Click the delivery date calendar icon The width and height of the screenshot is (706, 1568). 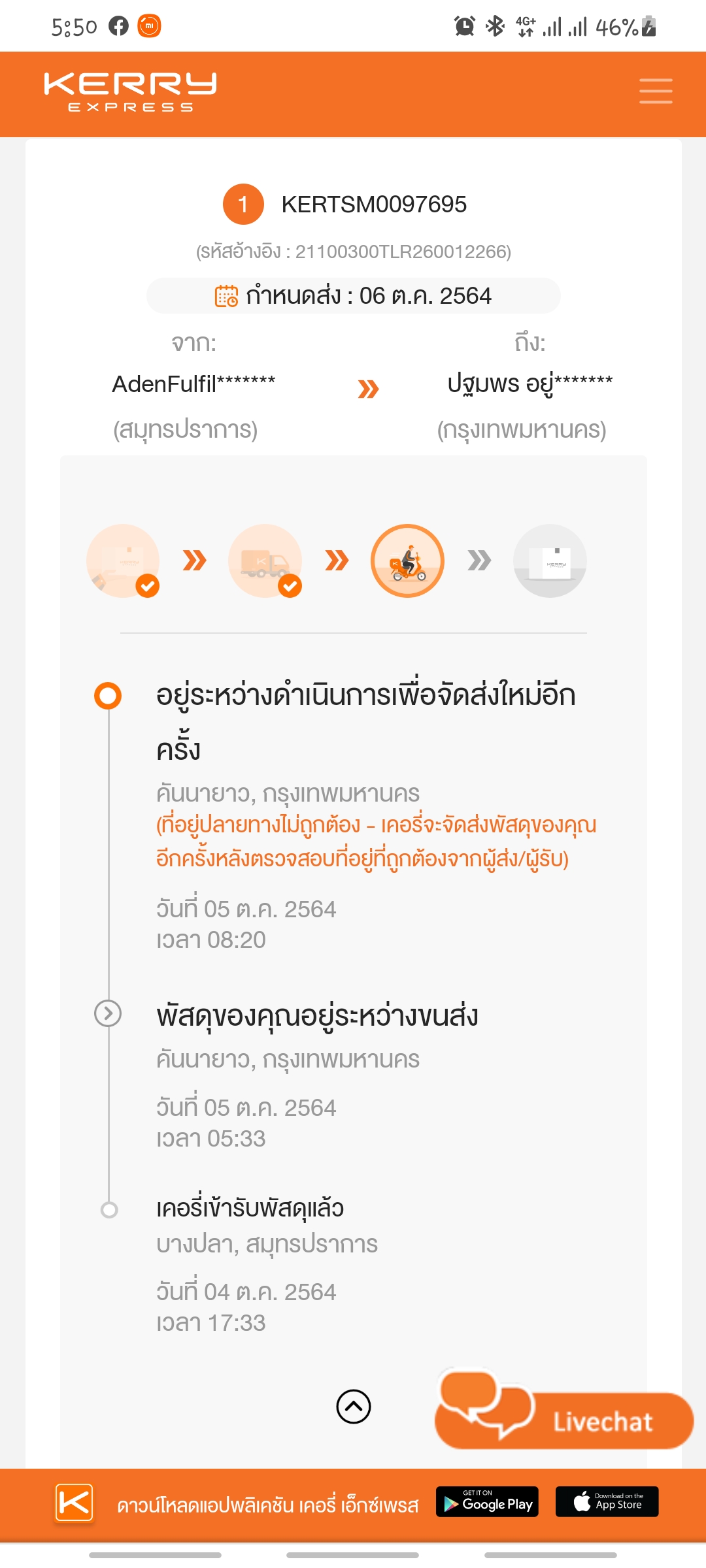(227, 296)
